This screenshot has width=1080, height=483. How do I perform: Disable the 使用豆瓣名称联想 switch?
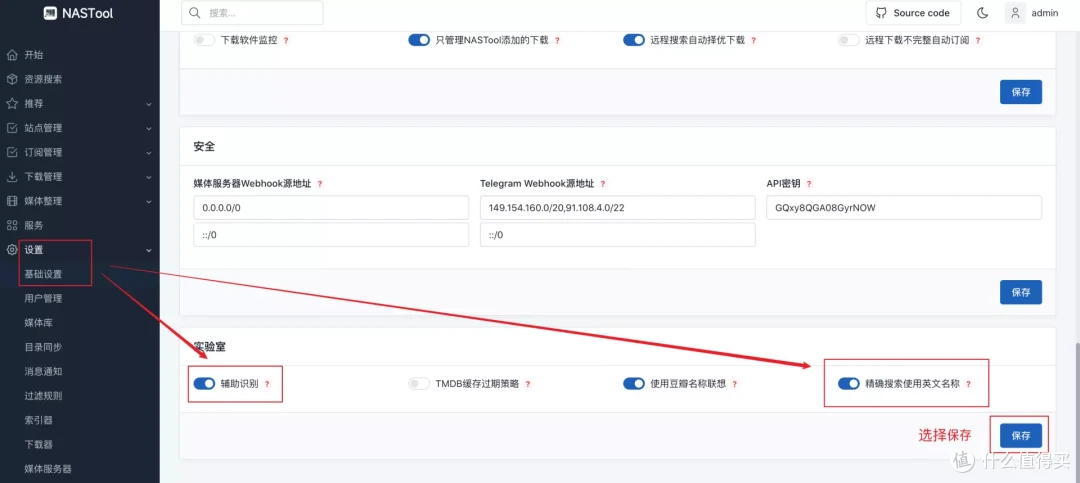634,384
